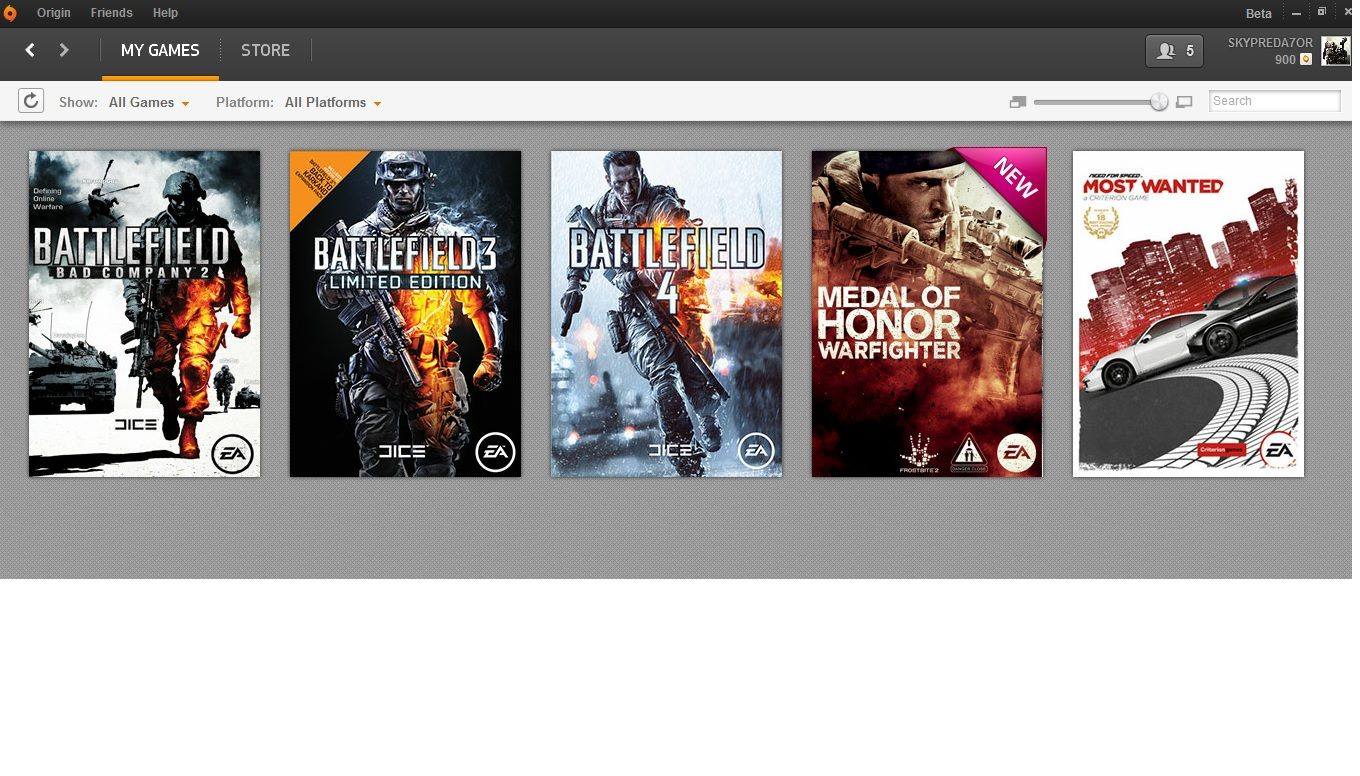Select Battlefield 3 Limited Edition cover
The width and height of the screenshot is (1360, 776).
point(405,314)
